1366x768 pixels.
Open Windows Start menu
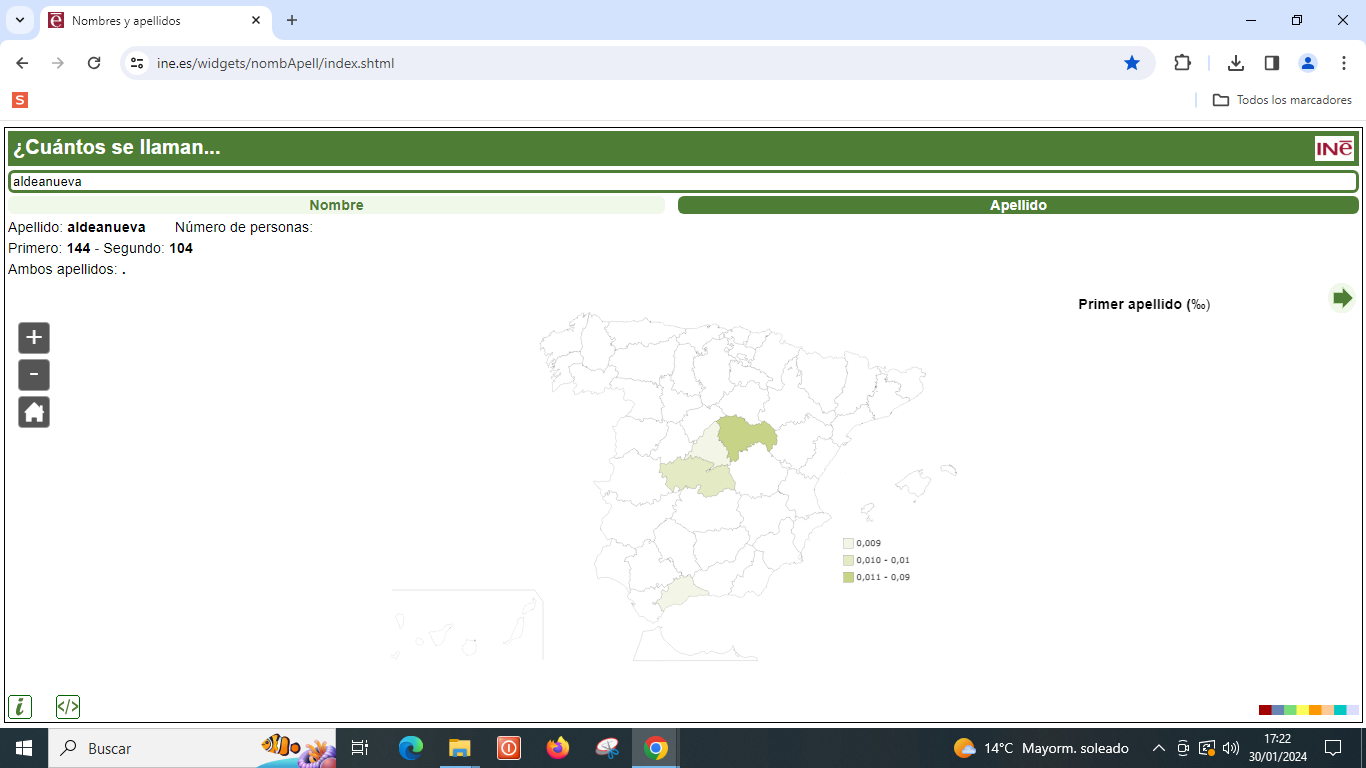24,748
